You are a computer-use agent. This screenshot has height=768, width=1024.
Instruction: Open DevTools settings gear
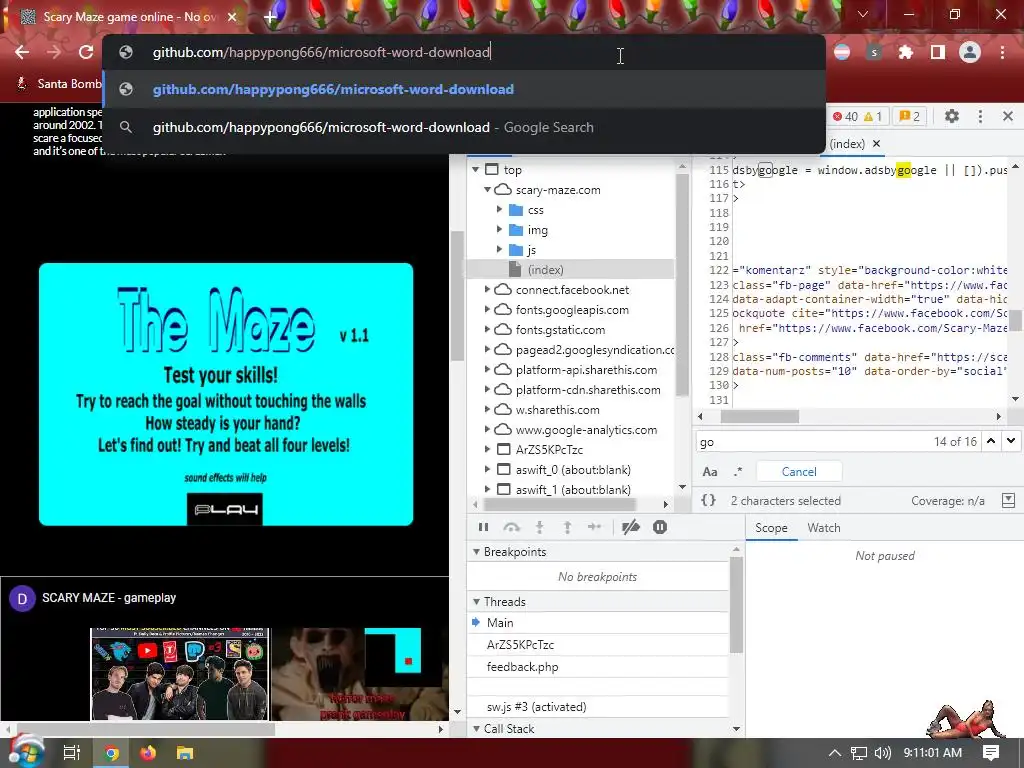[952, 116]
